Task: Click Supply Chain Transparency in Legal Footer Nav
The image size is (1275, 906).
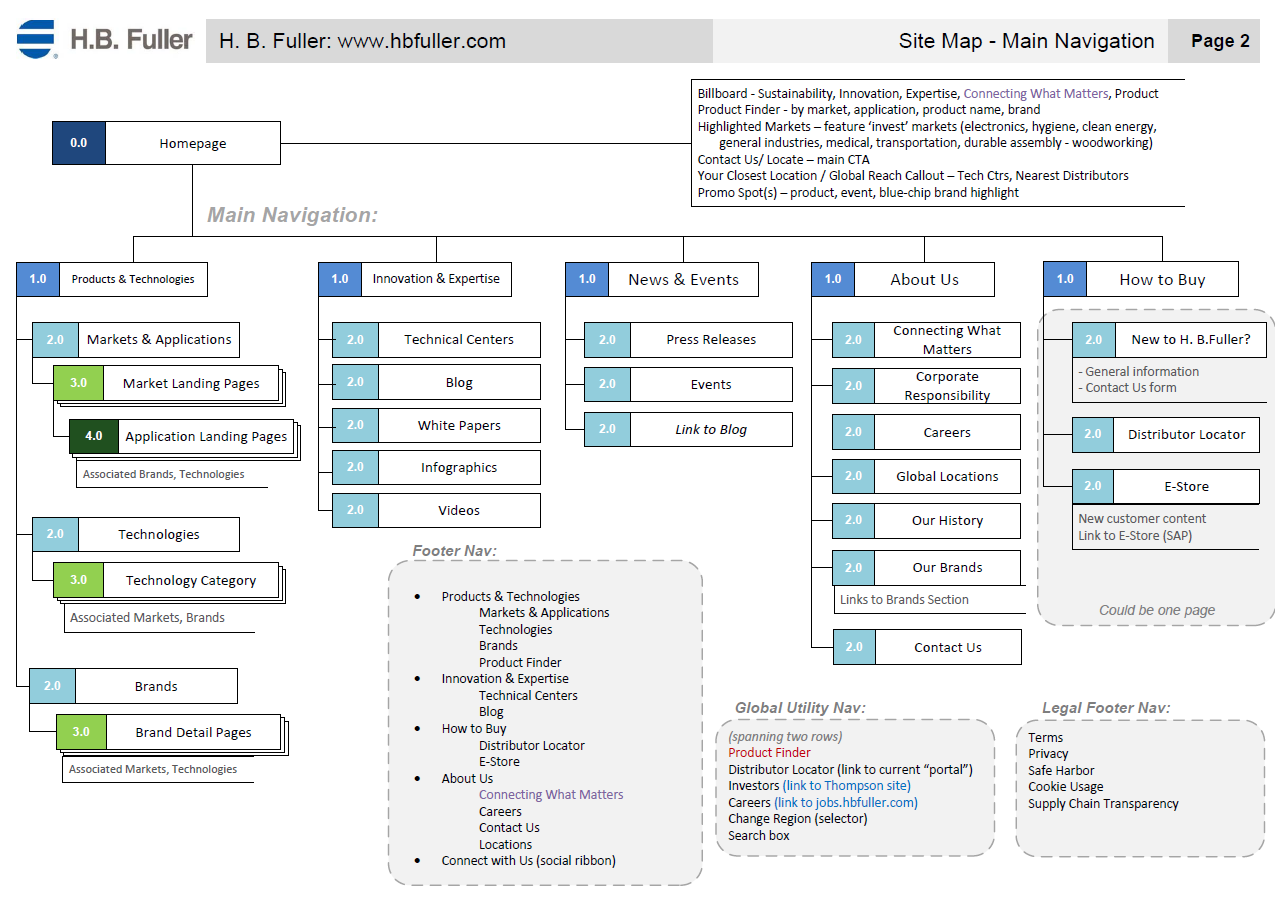Action: coord(1103,804)
